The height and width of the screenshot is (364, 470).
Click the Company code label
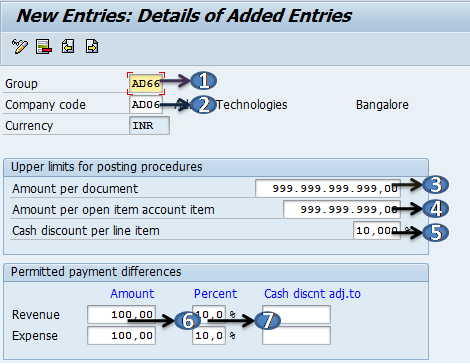pos(45,105)
